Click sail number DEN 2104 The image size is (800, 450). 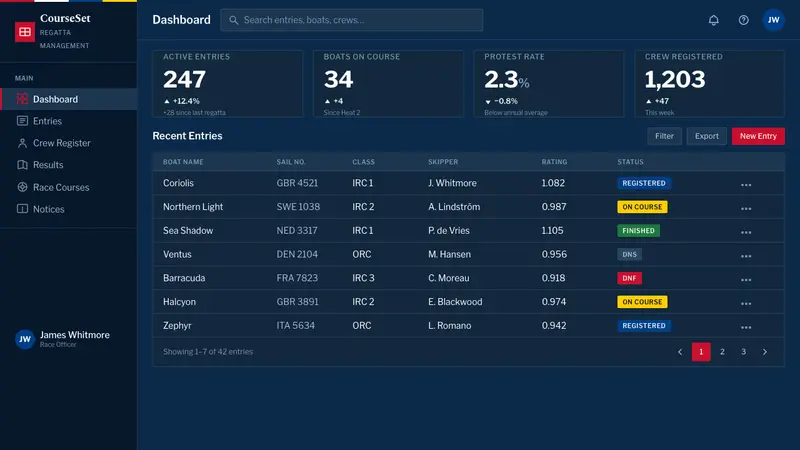(x=297, y=254)
